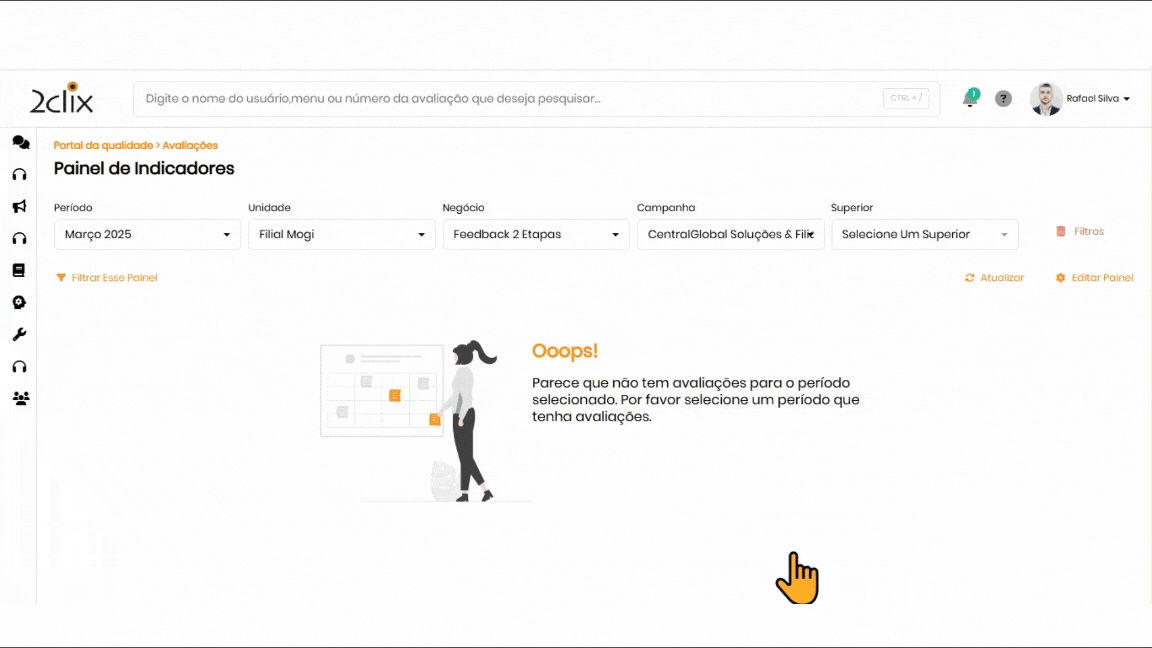
Task: Click the 2clix logo
Action: 62,99
